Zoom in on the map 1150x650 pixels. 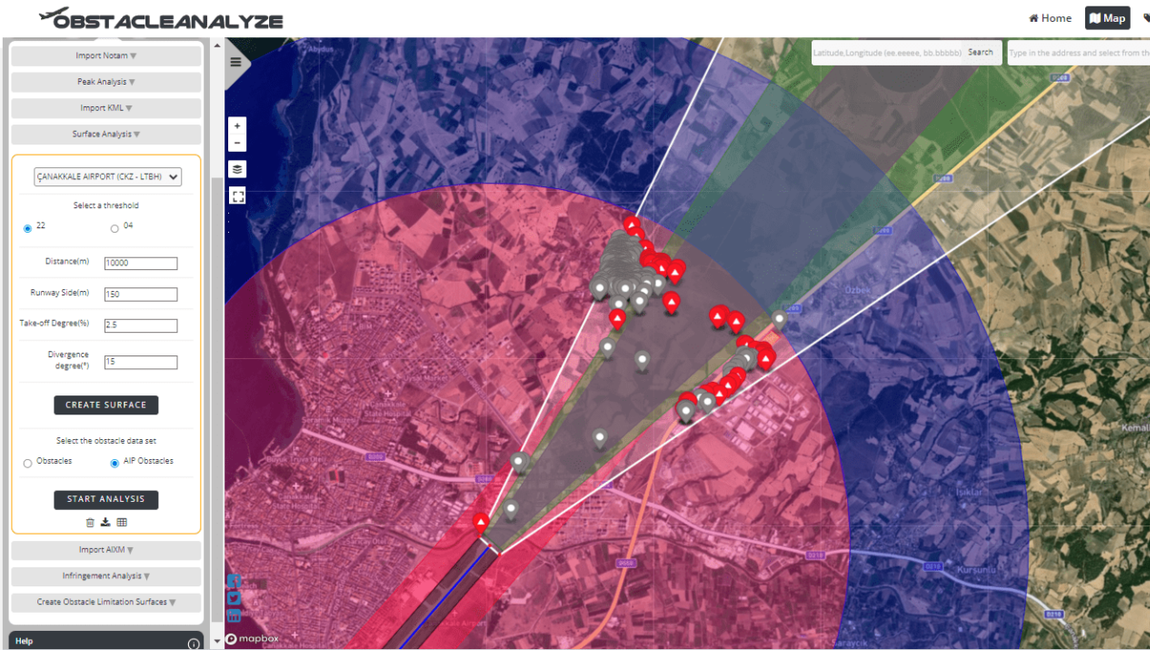pyautogui.click(x=237, y=126)
